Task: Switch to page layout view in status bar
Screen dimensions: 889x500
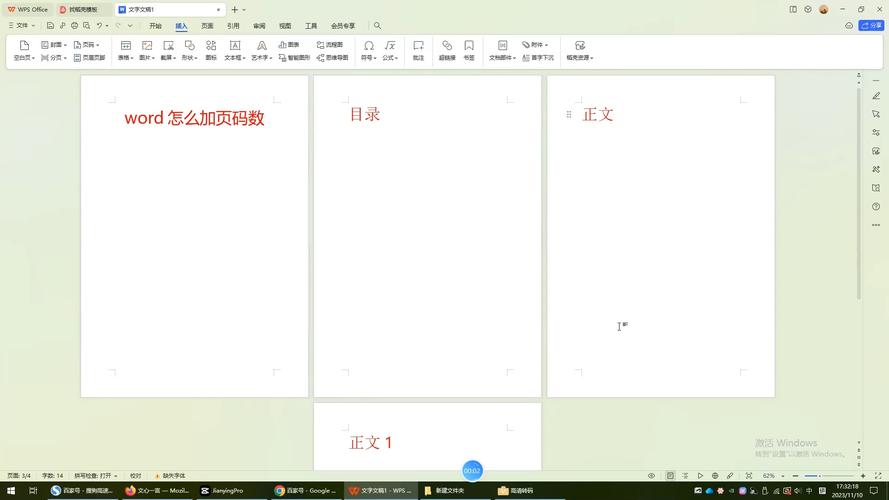Action: (670, 476)
